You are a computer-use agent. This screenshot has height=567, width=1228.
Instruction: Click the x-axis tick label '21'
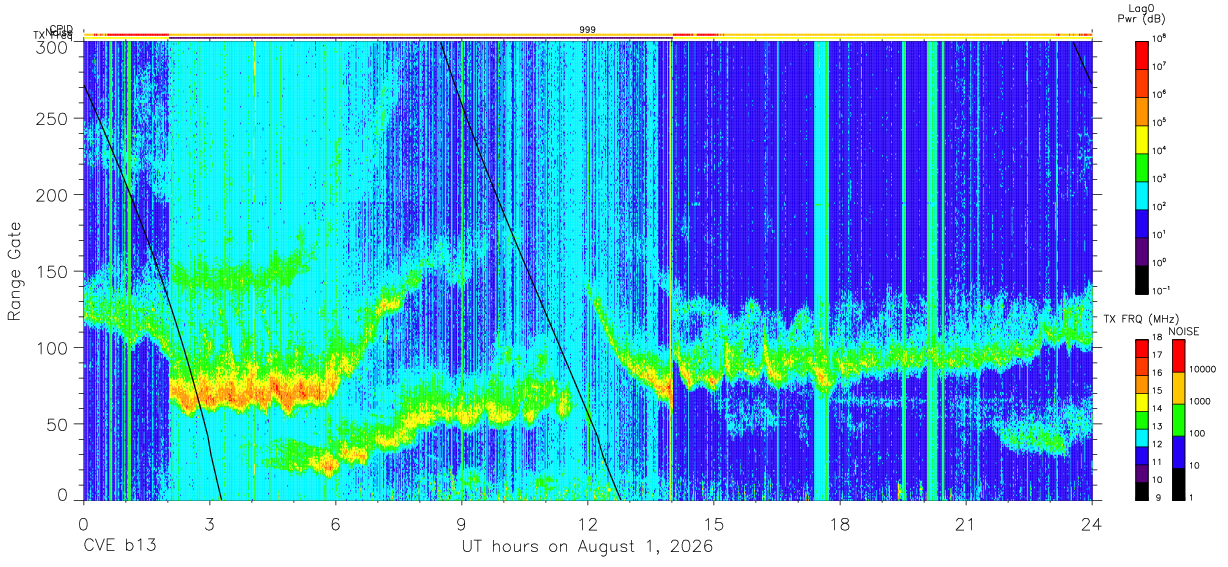tap(966, 523)
